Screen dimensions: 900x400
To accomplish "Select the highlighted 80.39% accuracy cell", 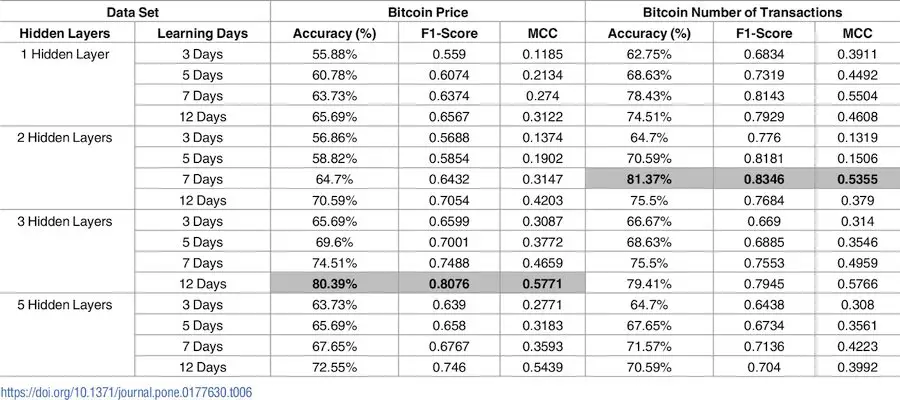I will coord(333,283).
